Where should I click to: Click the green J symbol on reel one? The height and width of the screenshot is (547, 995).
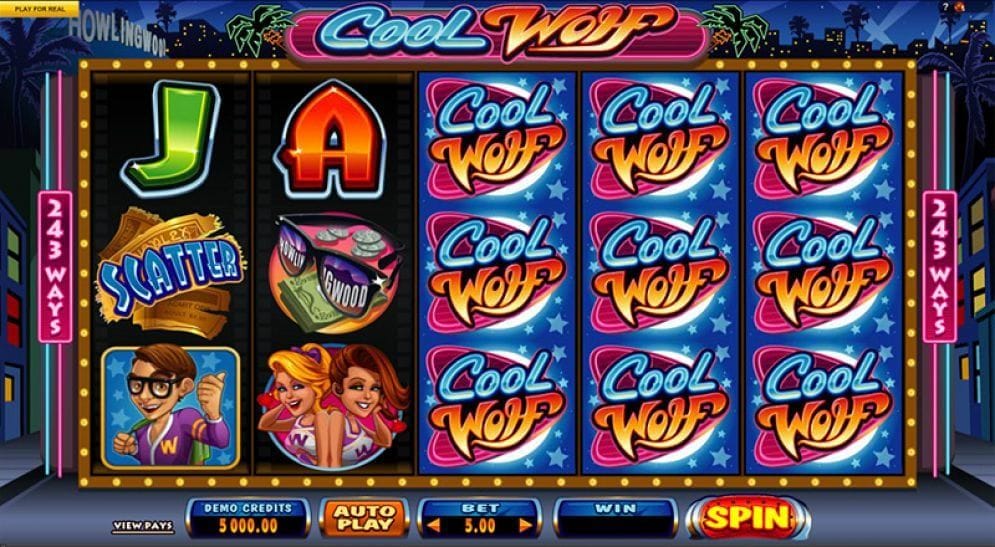(x=170, y=137)
